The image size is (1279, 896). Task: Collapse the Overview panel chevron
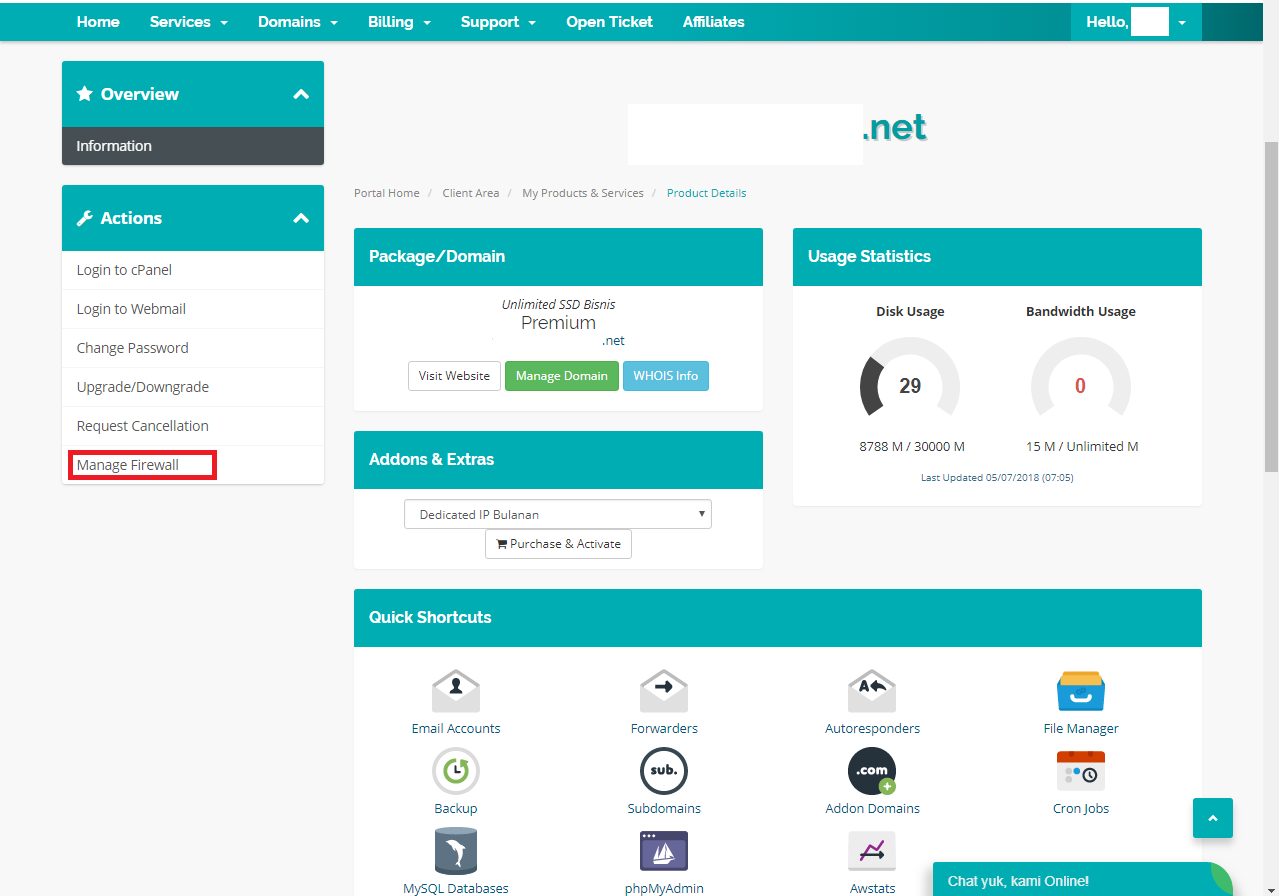pos(300,94)
